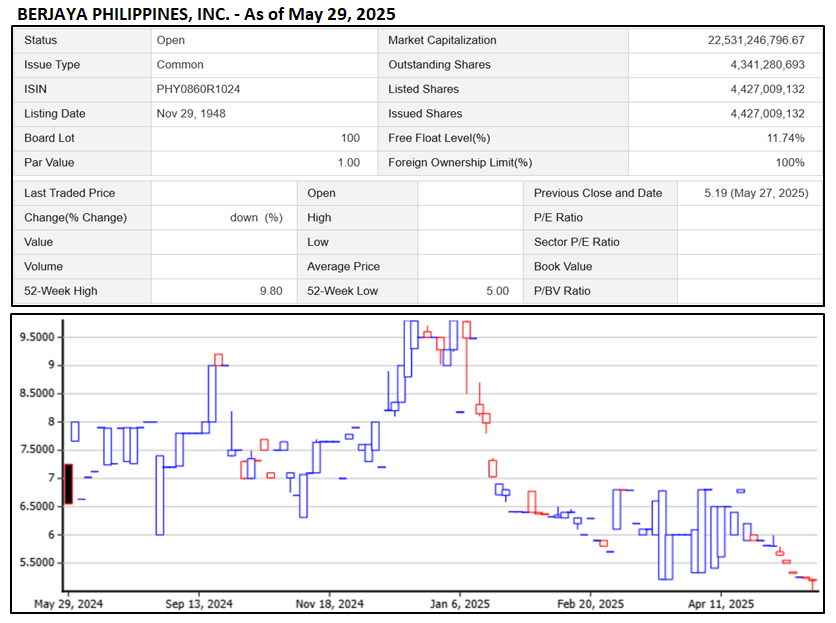
Task: Click the "7.5000" price axis label
Action: click(x=37, y=450)
